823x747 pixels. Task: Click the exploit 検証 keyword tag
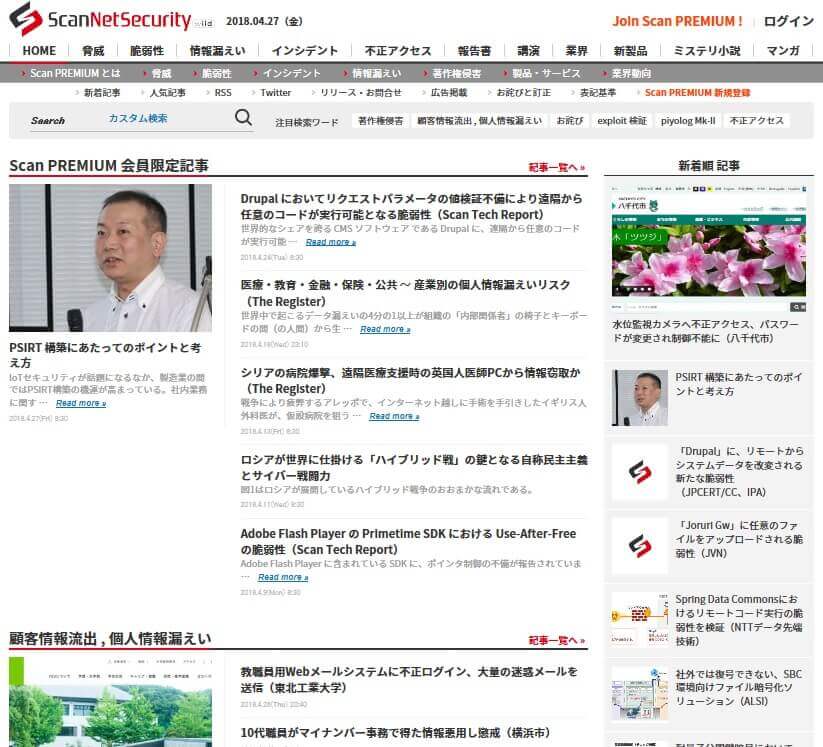click(x=622, y=121)
